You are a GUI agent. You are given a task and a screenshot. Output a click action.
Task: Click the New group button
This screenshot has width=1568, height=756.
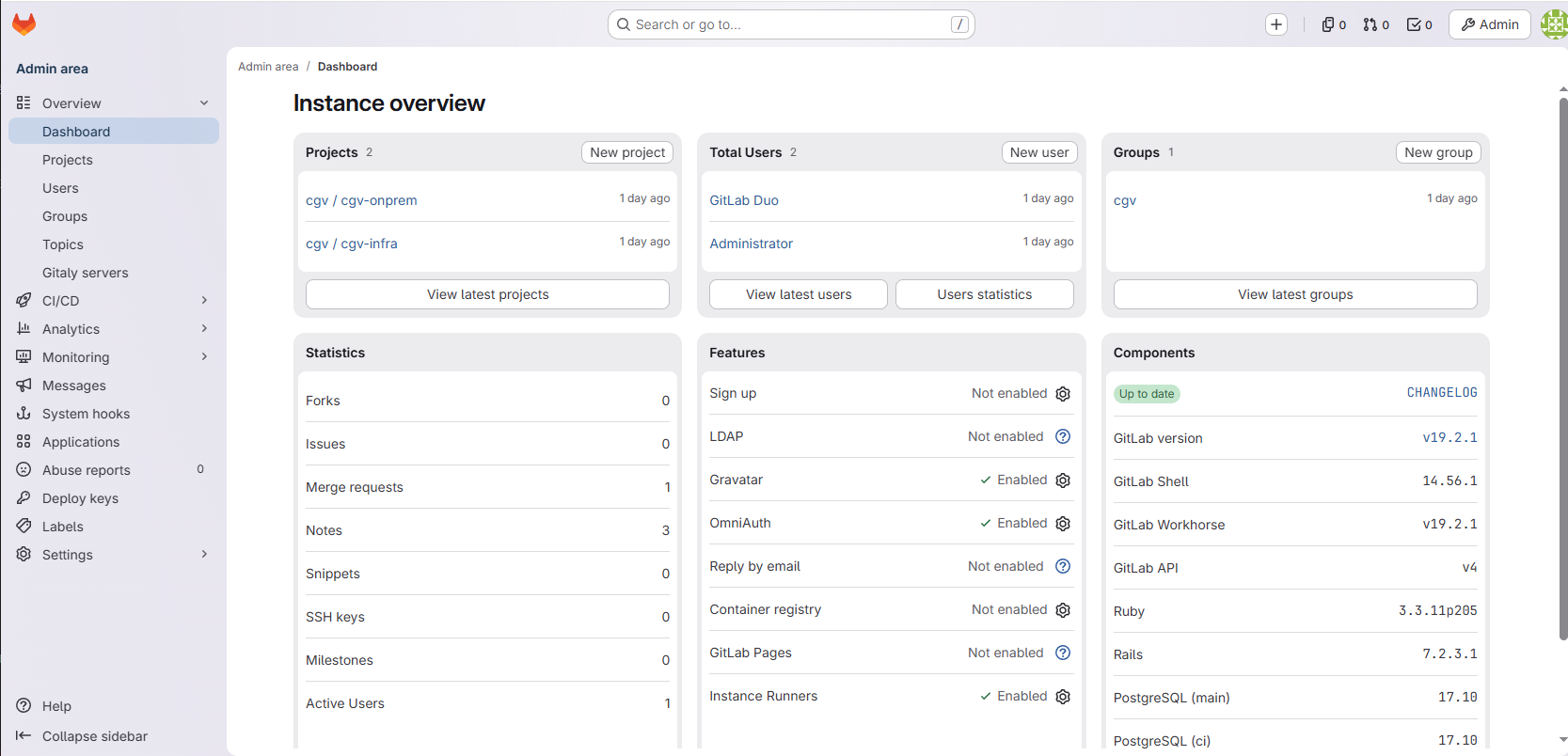pos(1438,152)
